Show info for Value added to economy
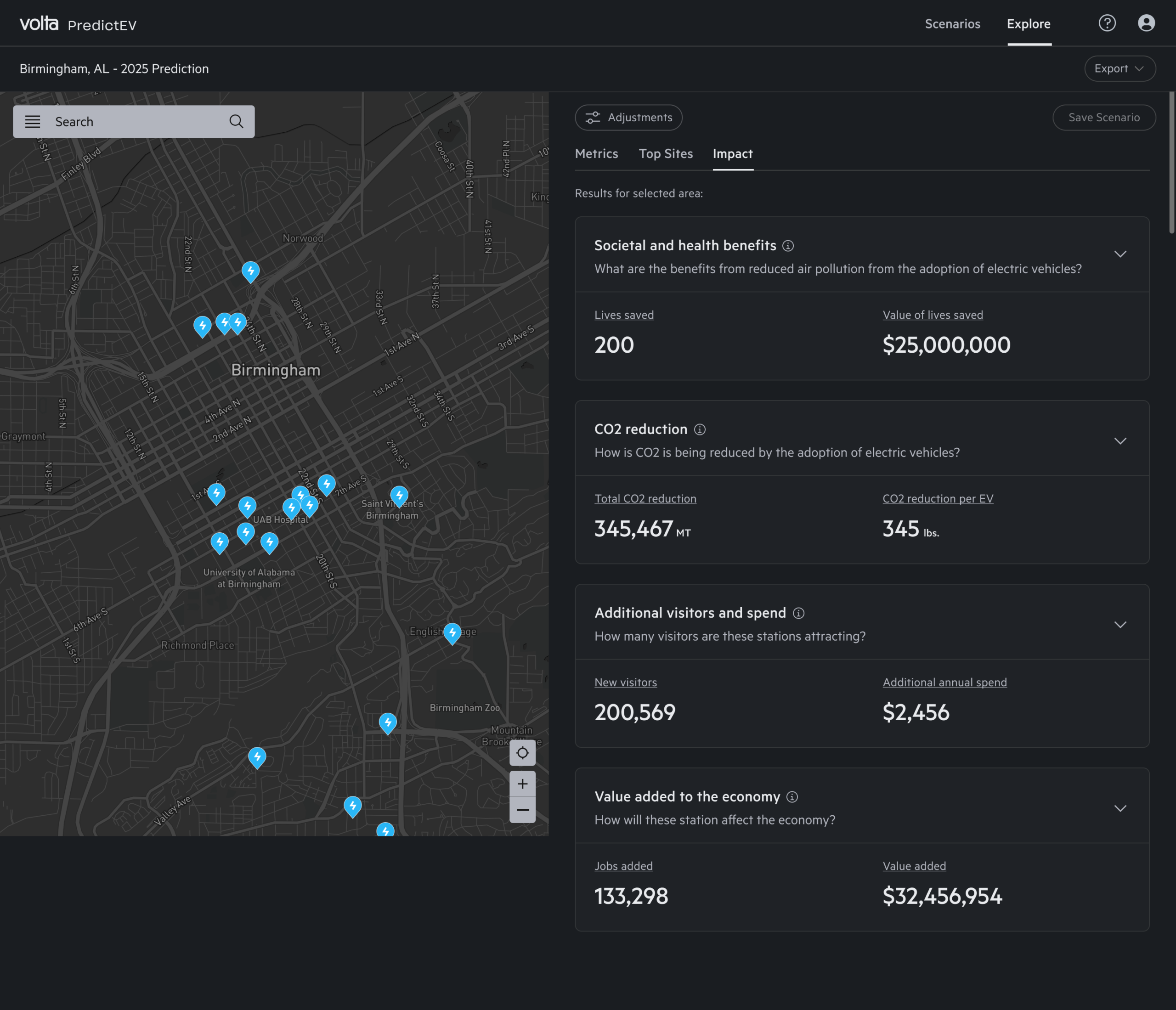 click(792, 797)
